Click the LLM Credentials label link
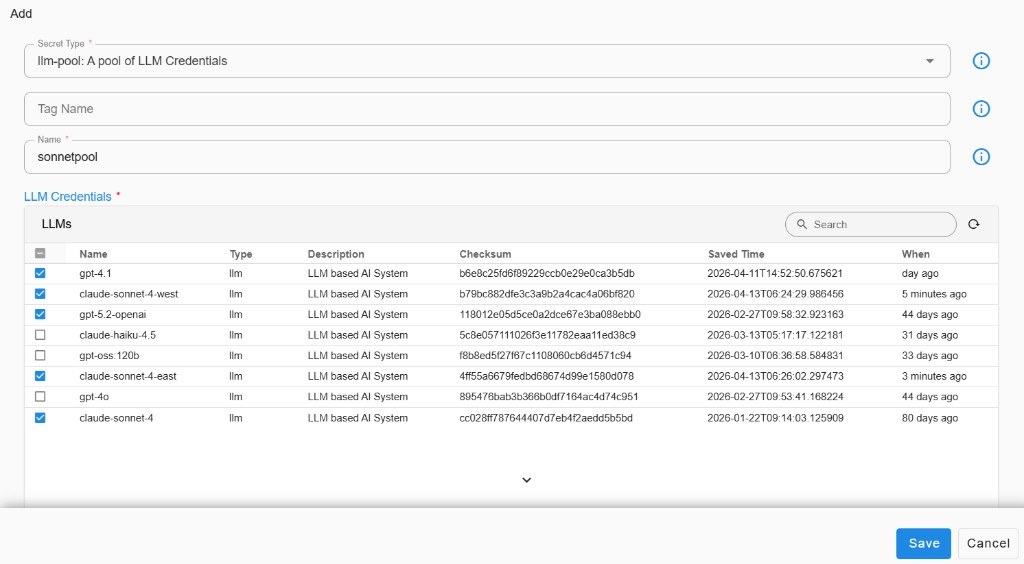The width and height of the screenshot is (1024, 564). [67, 196]
